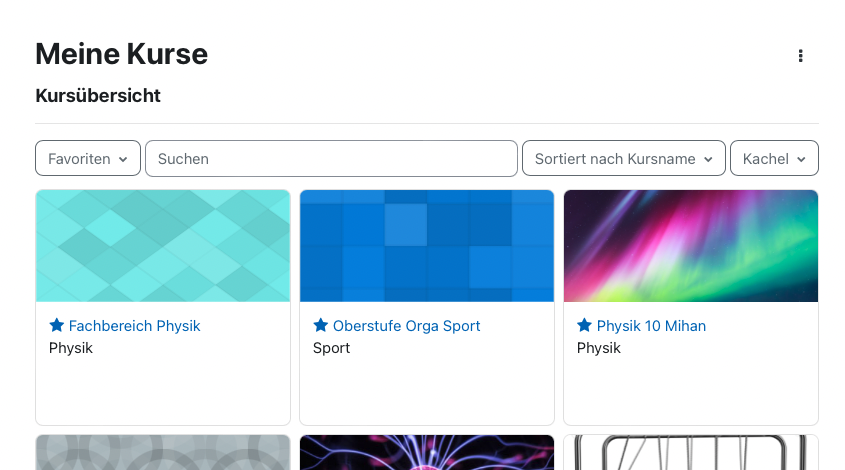Click the turquoise Fachbereich Physik course image

point(163,246)
